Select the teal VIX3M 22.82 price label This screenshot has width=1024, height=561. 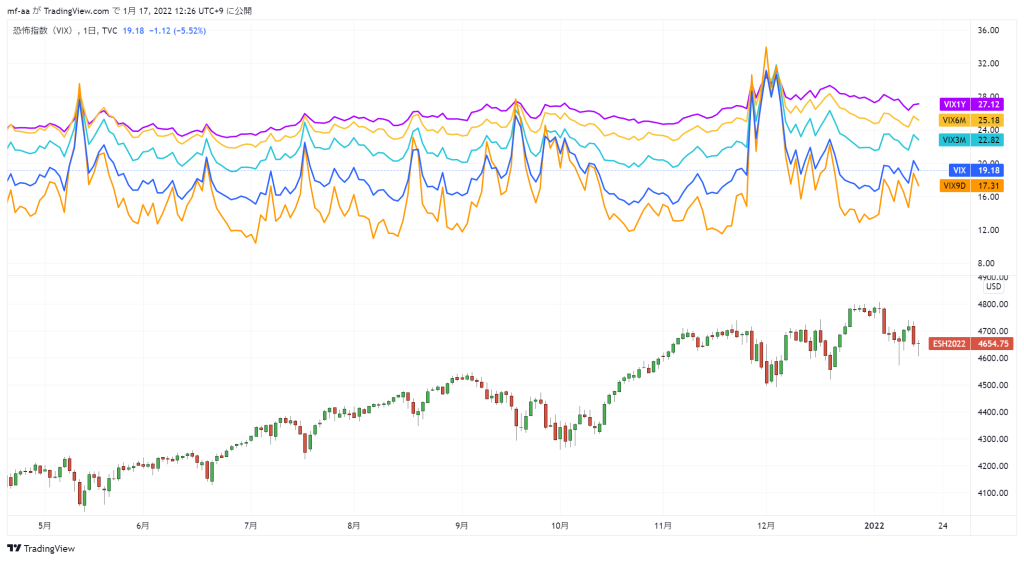tap(972, 140)
